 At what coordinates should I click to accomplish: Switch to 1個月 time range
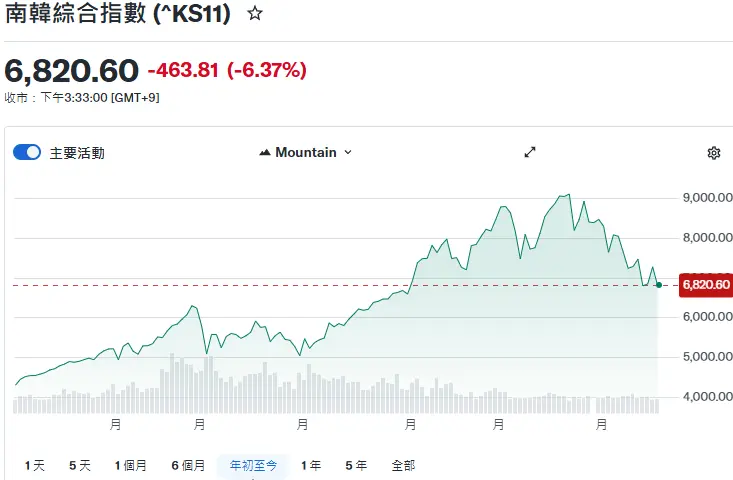[x=131, y=466]
